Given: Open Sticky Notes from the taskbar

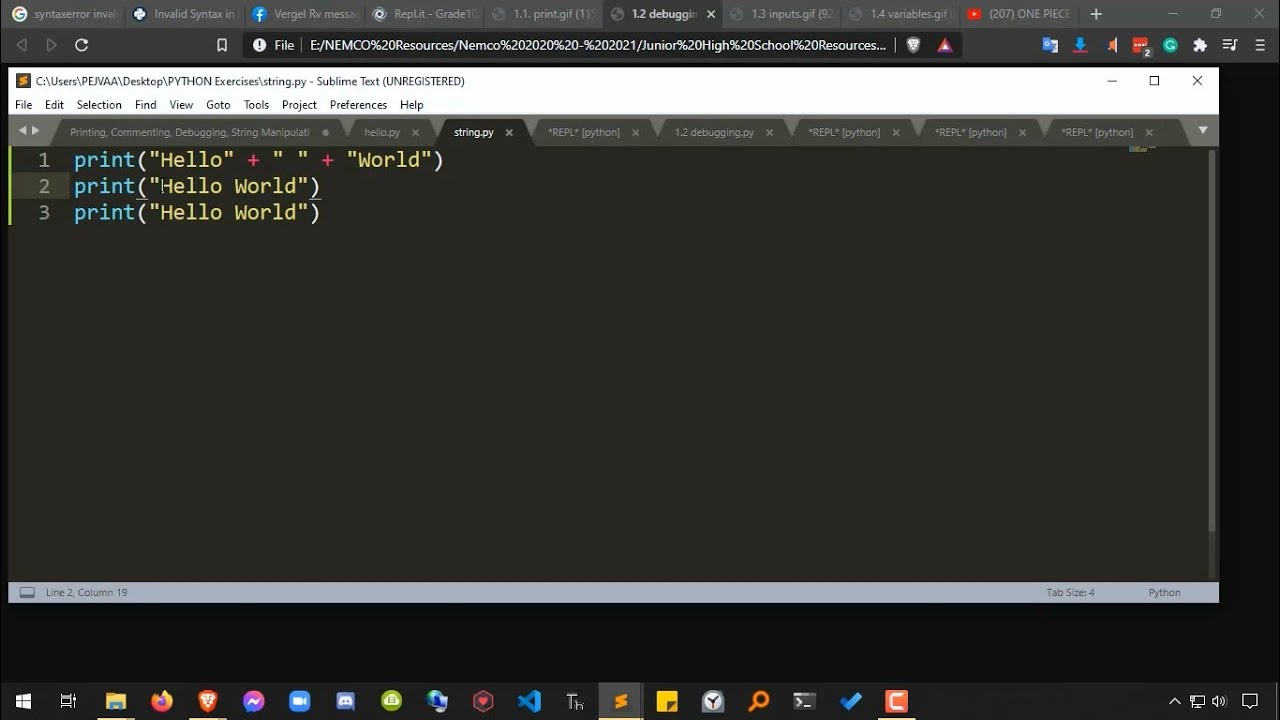Looking at the screenshot, I should pyautogui.click(x=667, y=701).
